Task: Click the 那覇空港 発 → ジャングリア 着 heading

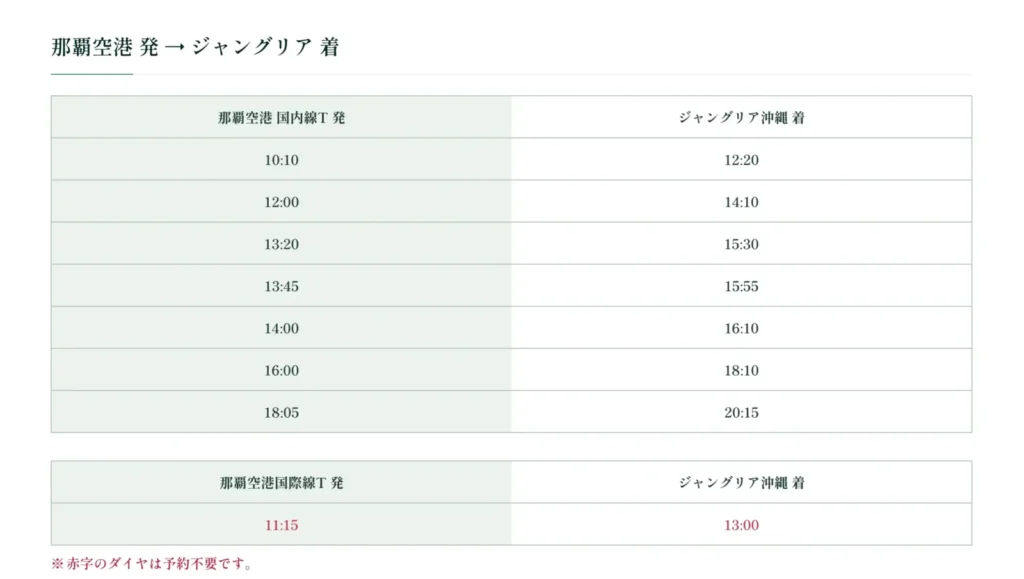Action: pos(195,47)
